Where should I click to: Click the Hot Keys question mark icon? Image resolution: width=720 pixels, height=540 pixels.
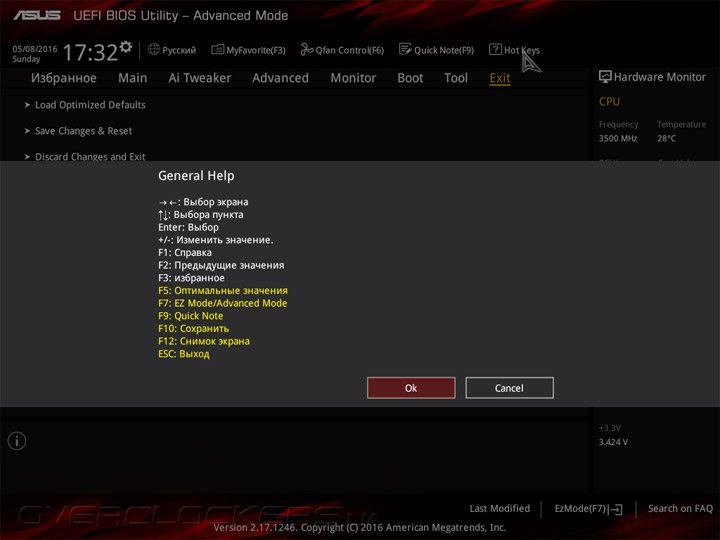coord(495,49)
